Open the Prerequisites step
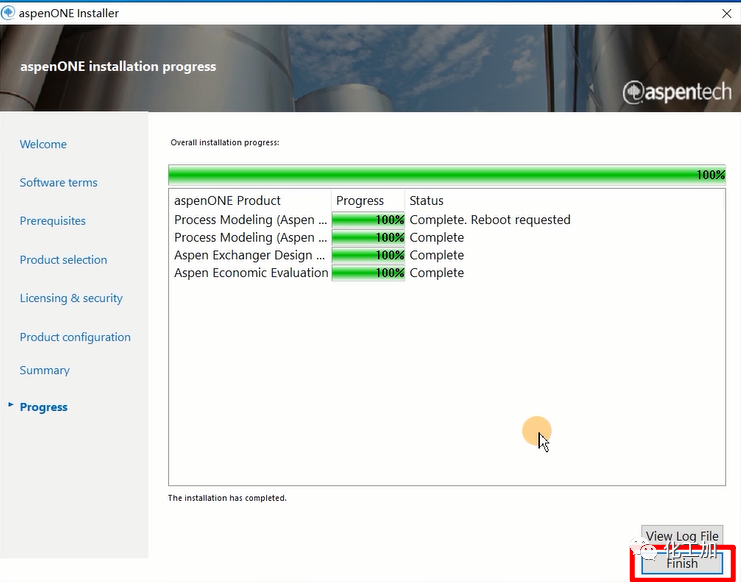 point(52,221)
